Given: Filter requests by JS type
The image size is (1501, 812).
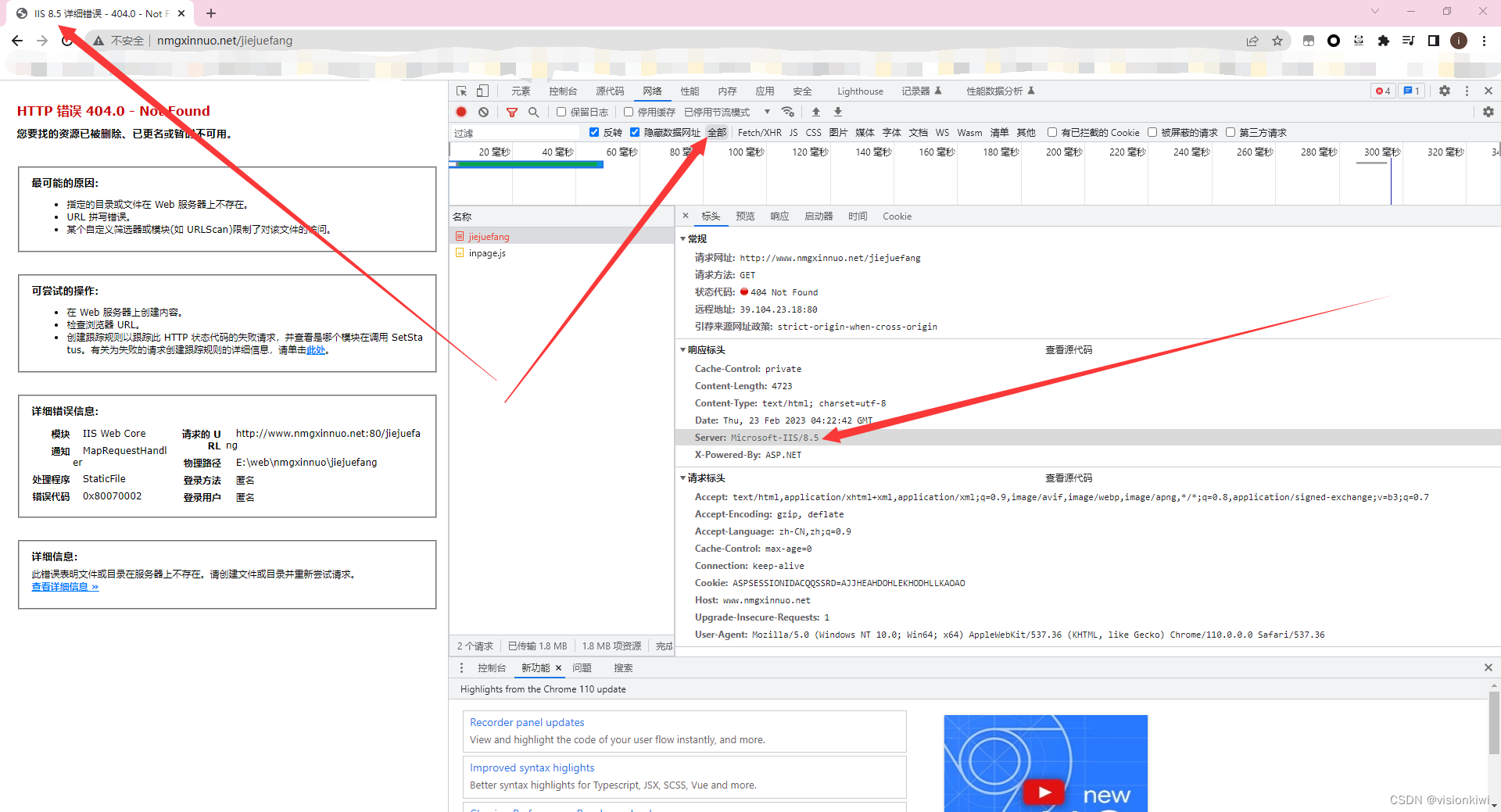Looking at the screenshot, I should (793, 132).
